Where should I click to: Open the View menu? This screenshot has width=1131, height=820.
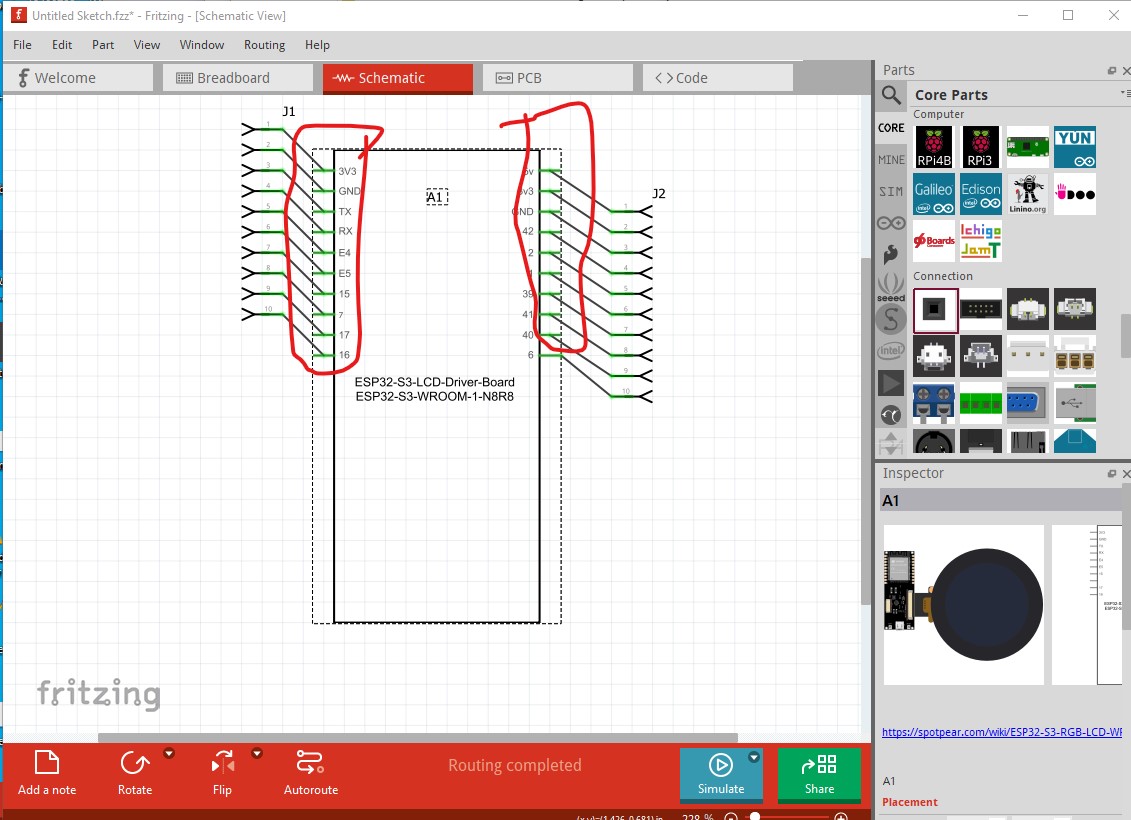click(x=146, y=45)
